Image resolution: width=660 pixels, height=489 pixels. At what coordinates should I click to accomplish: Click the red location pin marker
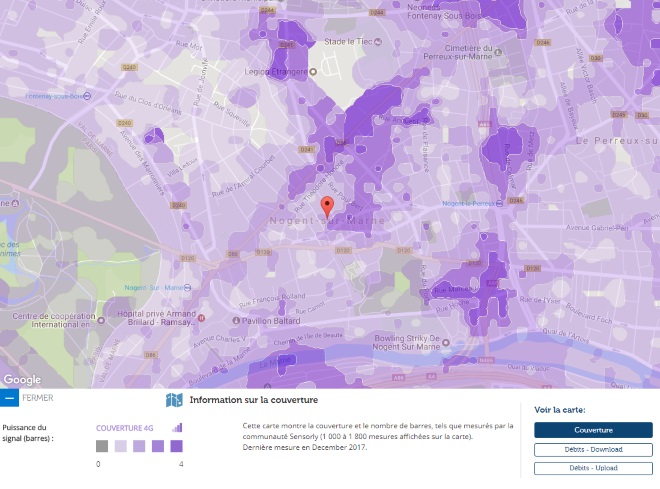[x=326, y=207]
